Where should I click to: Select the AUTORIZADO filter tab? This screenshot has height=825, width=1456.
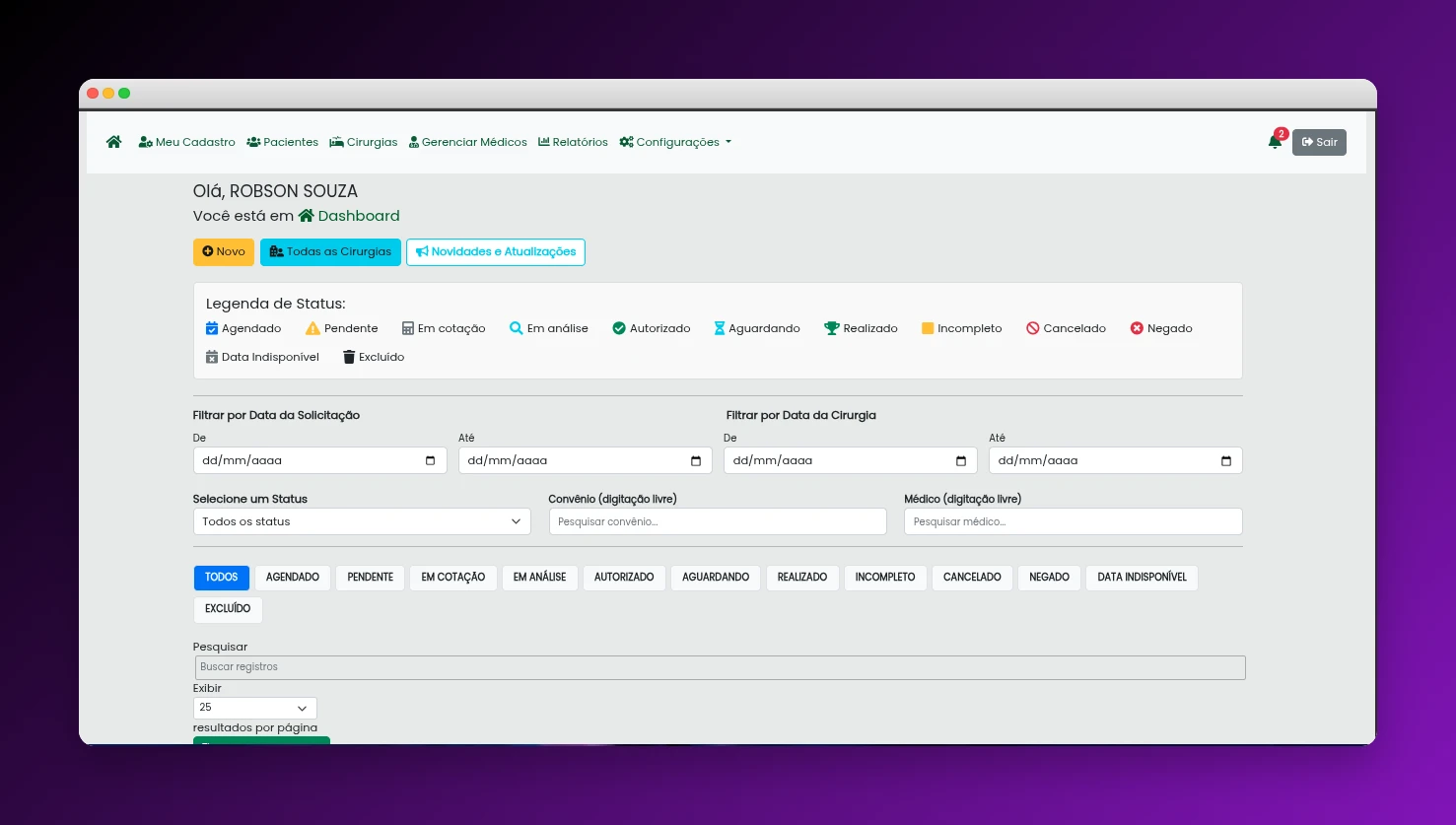pos(624,578)
